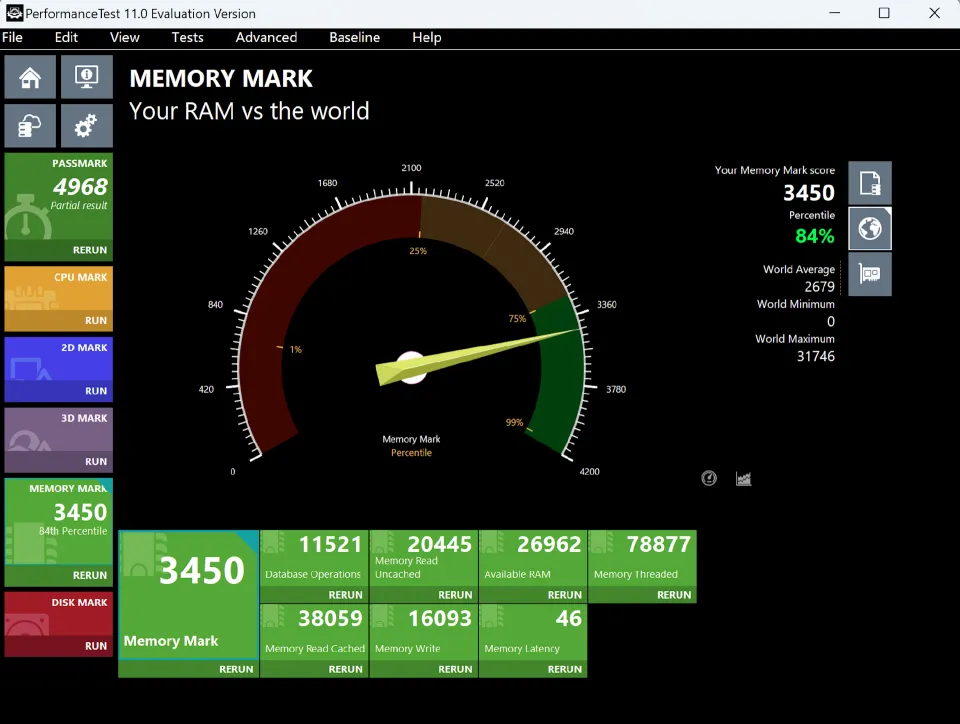Click the local score document icon
The width and height of the screenshot is (960, 724).
point(869,183)
